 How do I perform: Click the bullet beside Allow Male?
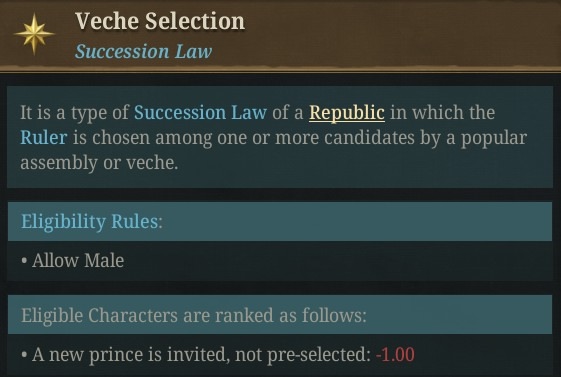tap(24, 261)
